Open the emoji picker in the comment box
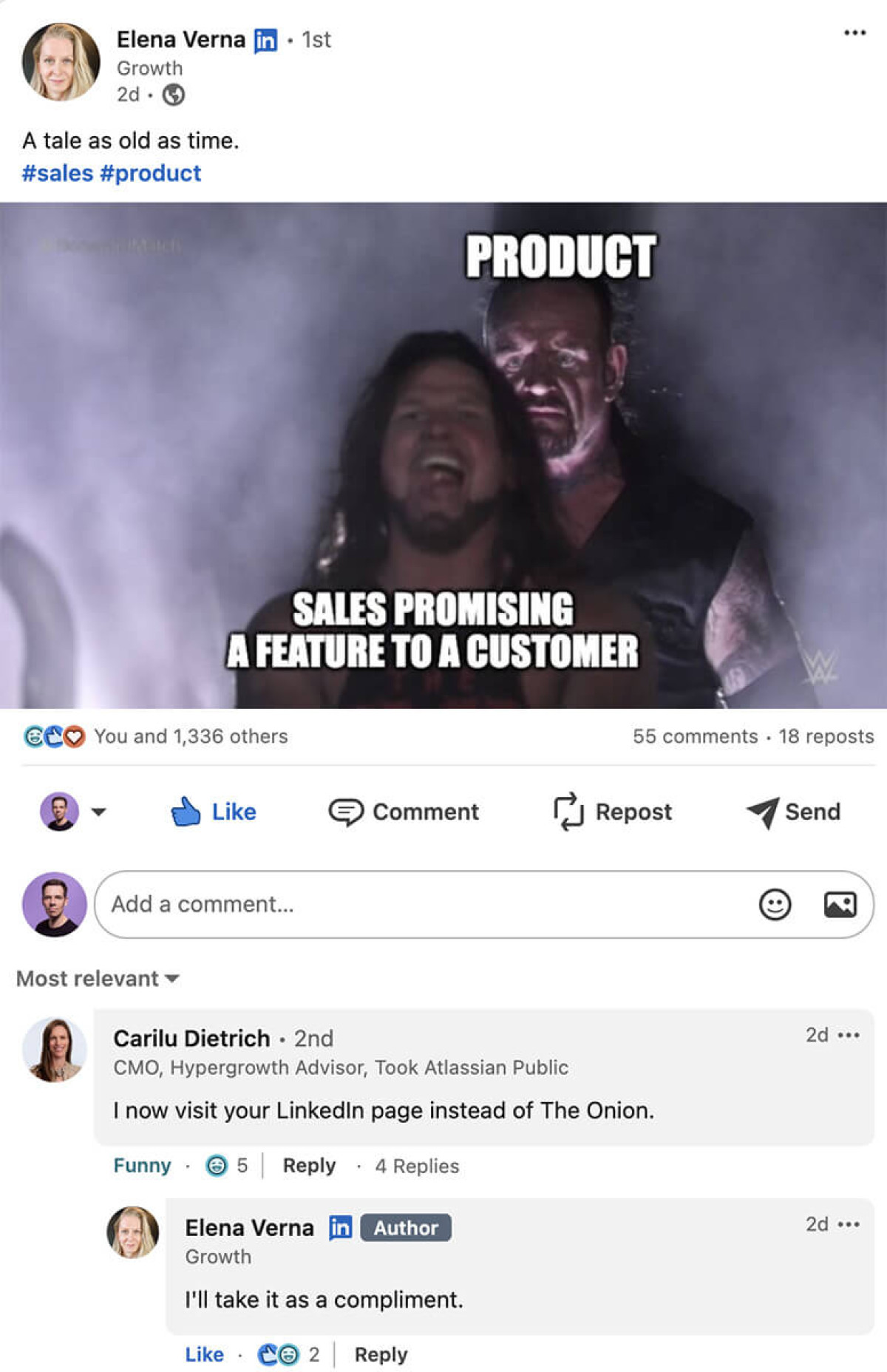Viewport: 887px width, 1372px height. click(775, 904)
